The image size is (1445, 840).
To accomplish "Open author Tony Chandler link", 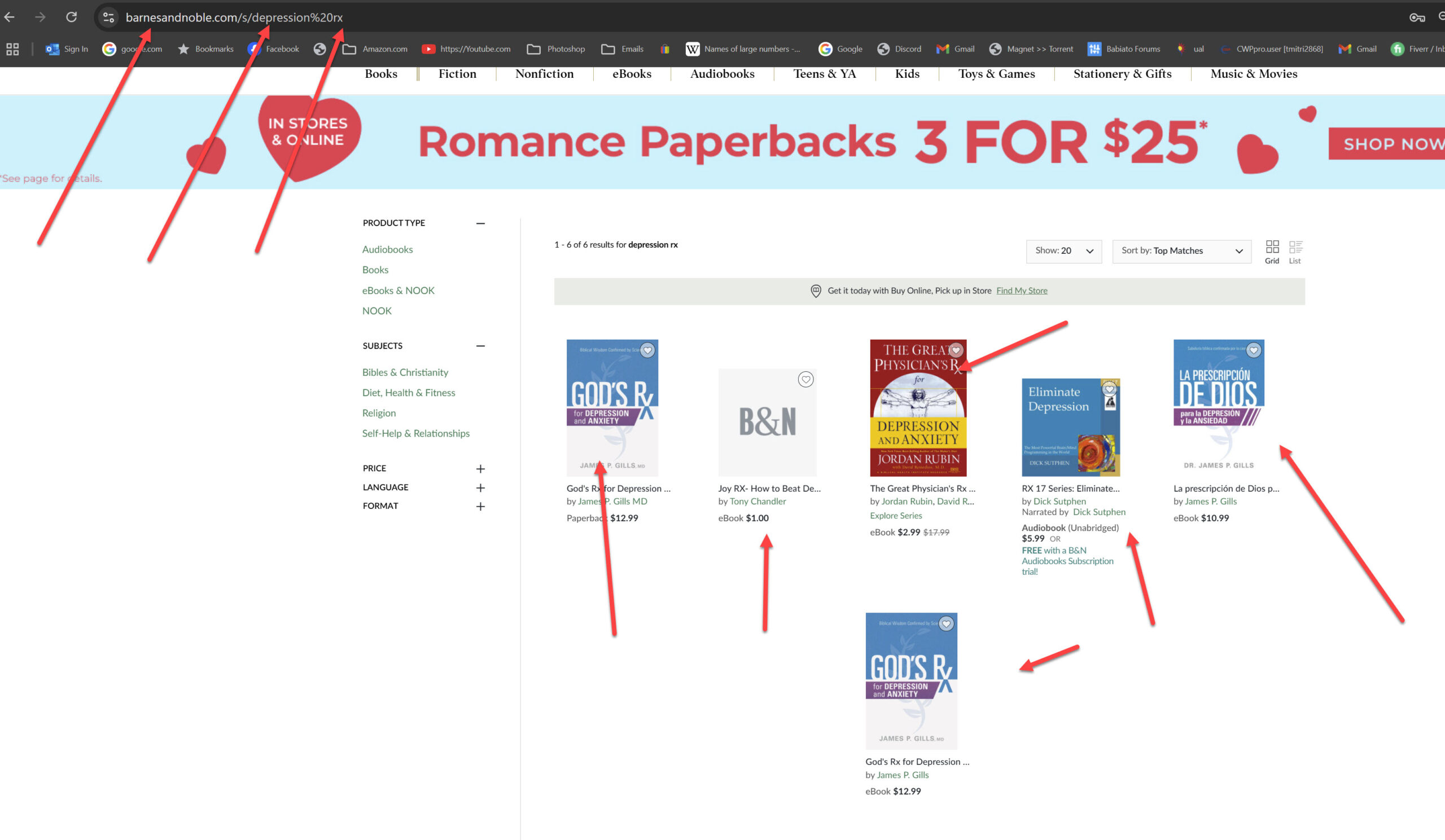I will 757,502.
